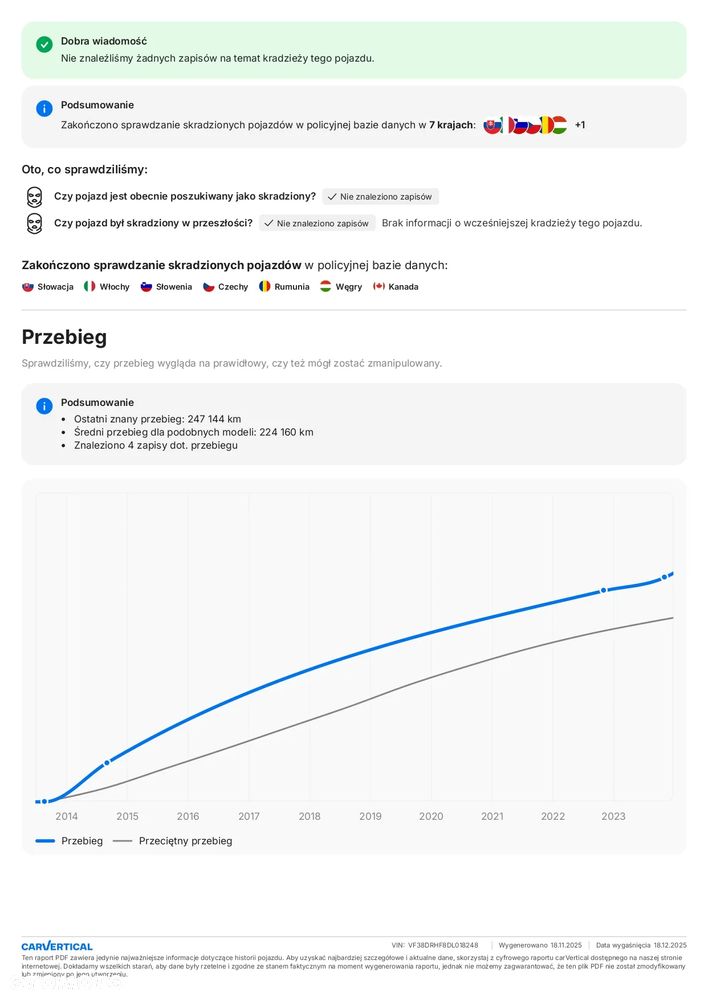Click the Włochy flag icon
This screenshot has width=708, height=1000.
pyautogui.click(x=89, y=287)
